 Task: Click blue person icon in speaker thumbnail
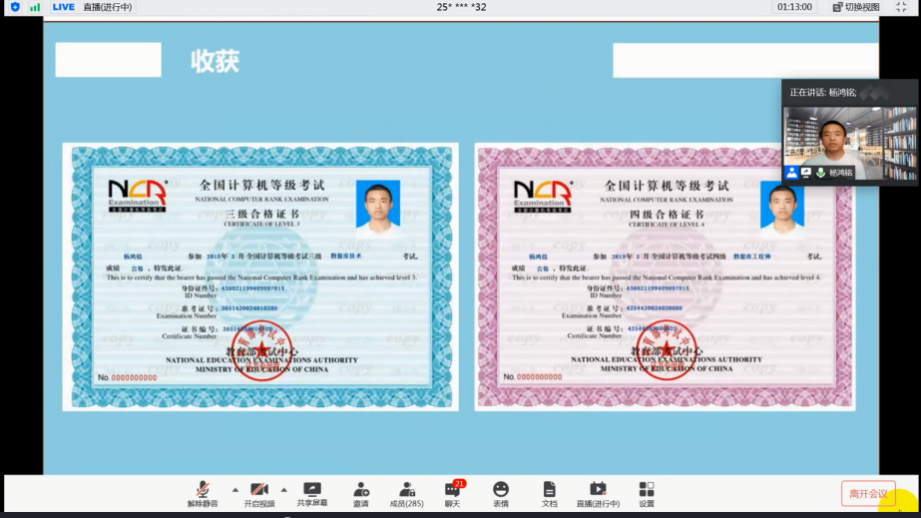[x=792, y=173]
